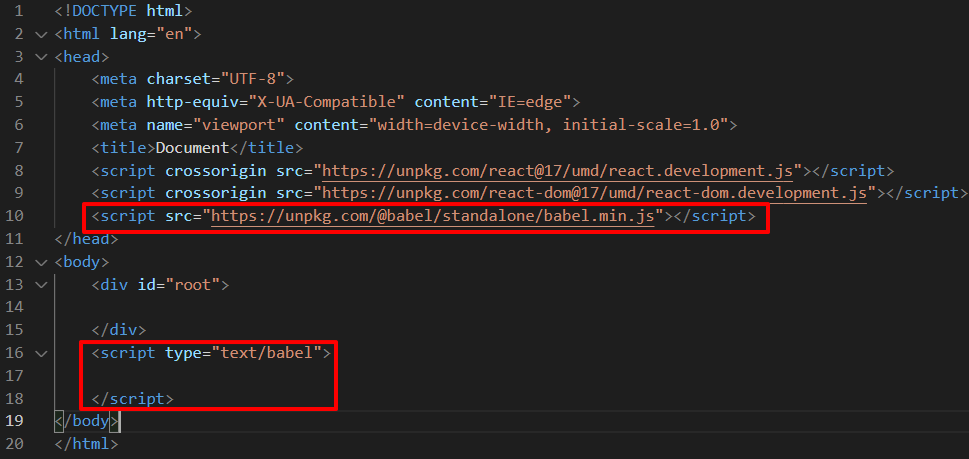Image resolution: width=969 pixels, height=459 pixels.
Task: Click the http-equiv "X-UA-Compatible" value
Action: tap(326, 102)
